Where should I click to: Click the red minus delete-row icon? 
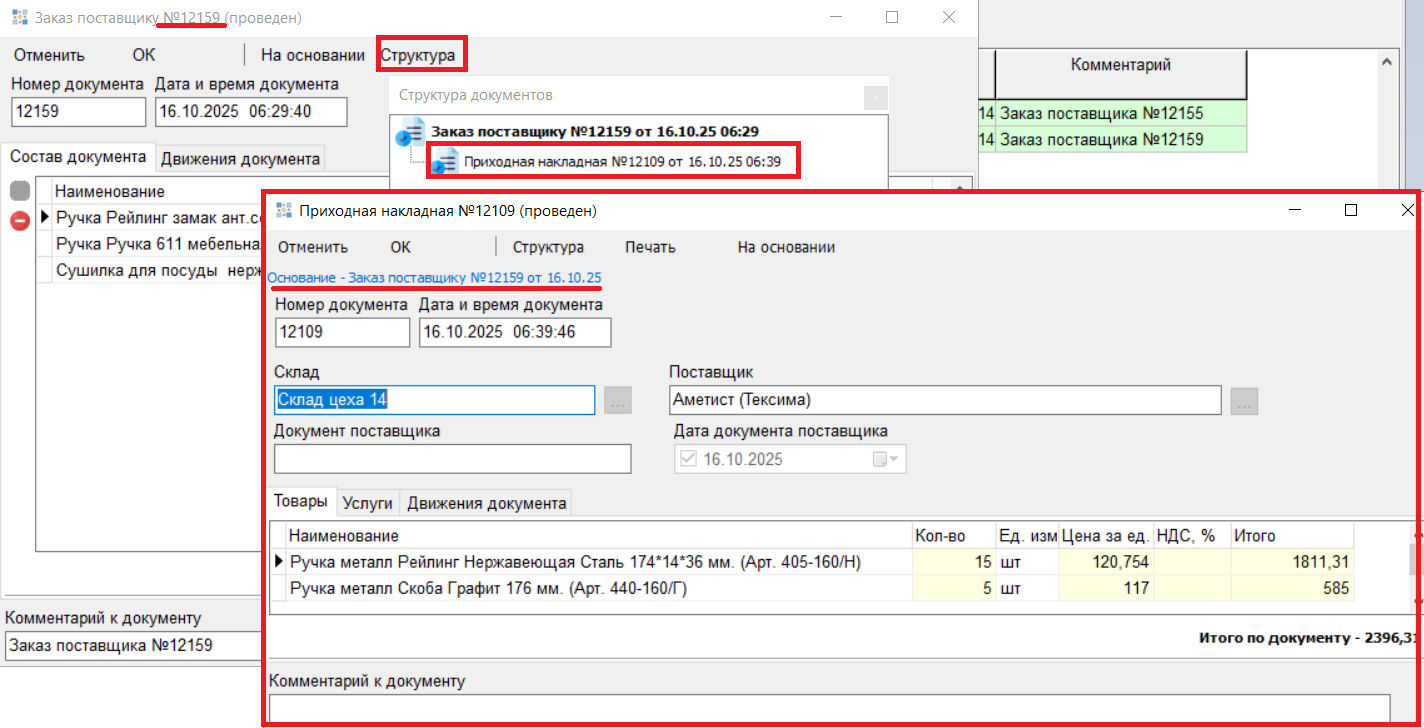pyautogui.click(x=20, y=220)
